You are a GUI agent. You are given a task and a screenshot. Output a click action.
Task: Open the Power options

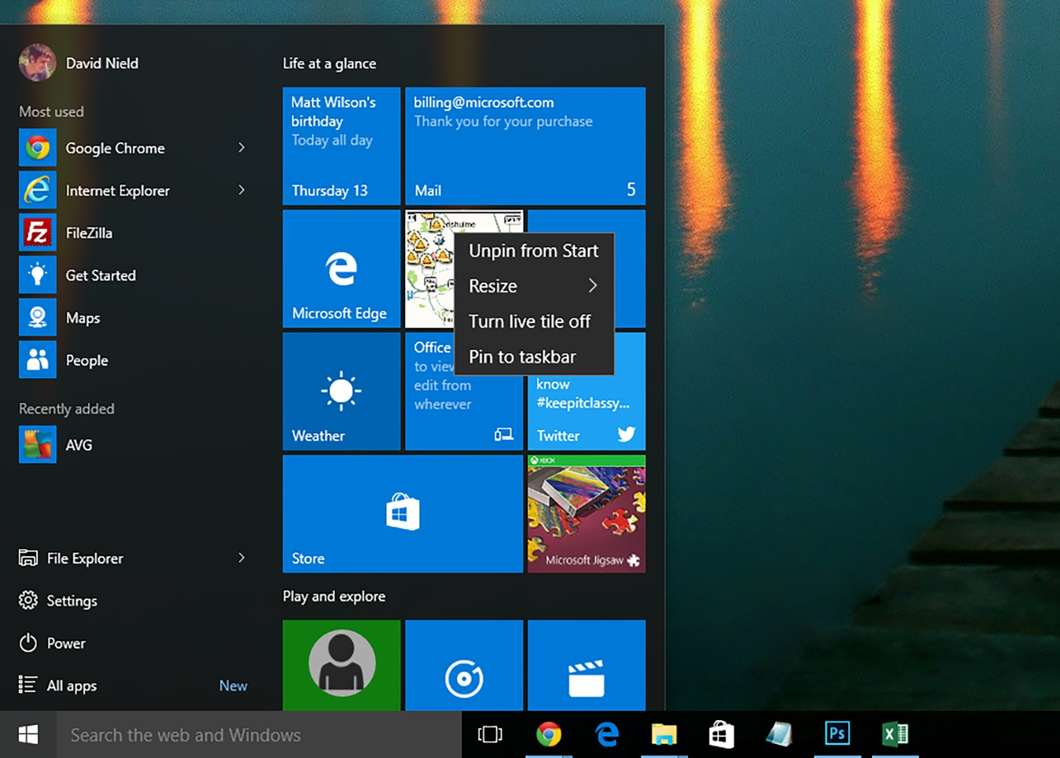pos(66,643)
